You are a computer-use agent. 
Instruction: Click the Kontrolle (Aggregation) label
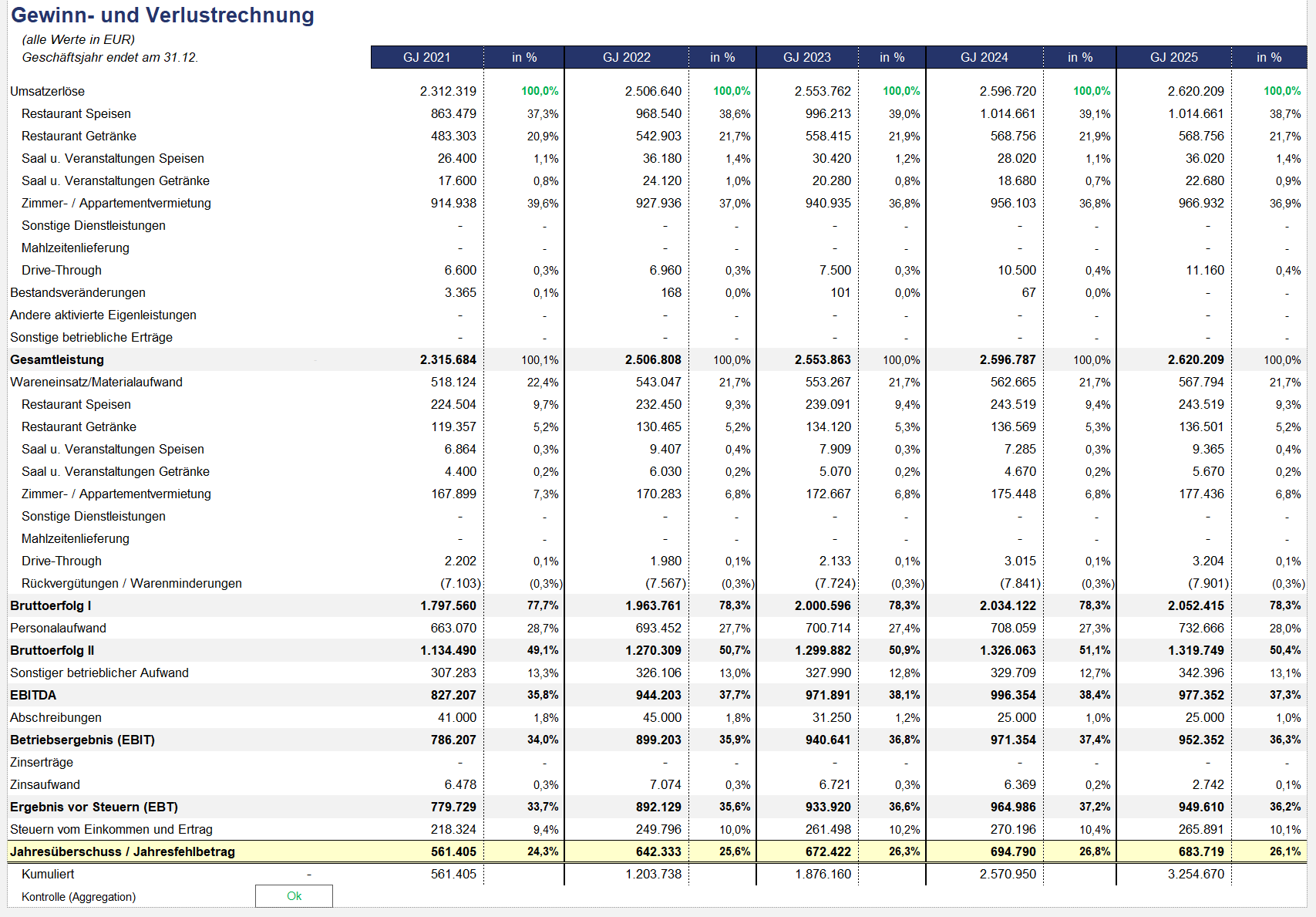pyautogui.click(x=79, y=897)
